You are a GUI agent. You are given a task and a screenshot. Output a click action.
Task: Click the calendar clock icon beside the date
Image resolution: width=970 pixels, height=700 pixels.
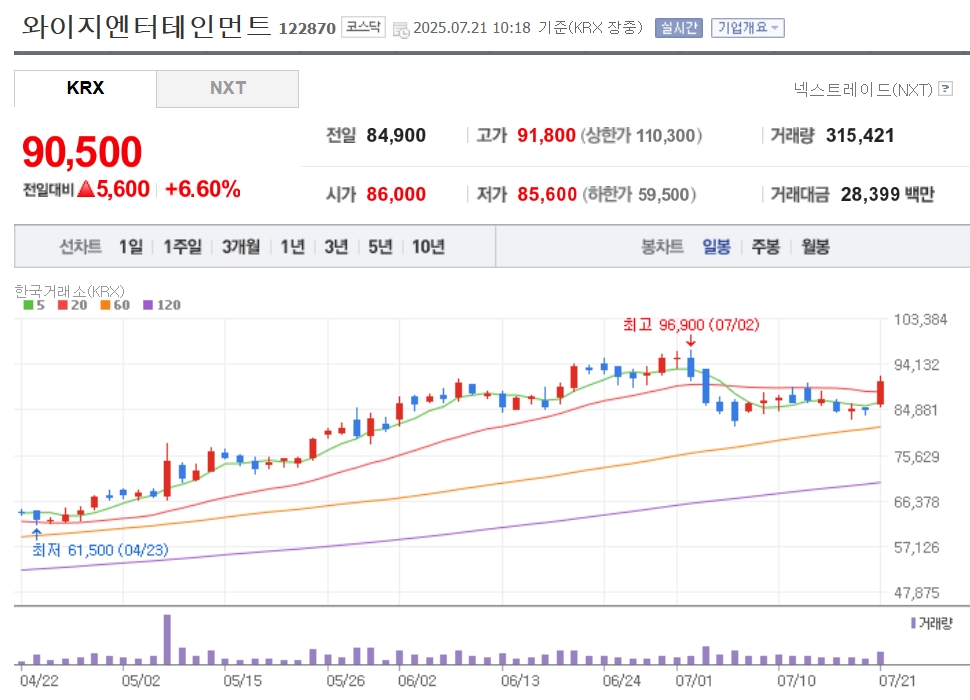401,29
